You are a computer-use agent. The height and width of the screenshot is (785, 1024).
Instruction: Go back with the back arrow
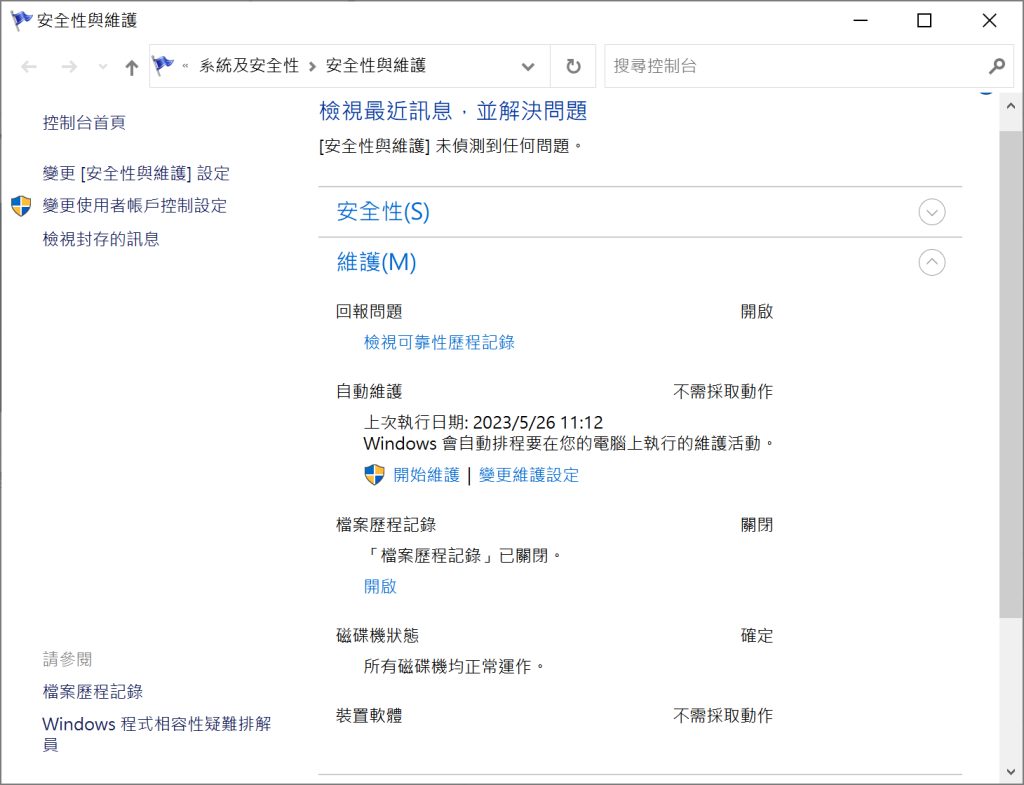coord(29,67)
